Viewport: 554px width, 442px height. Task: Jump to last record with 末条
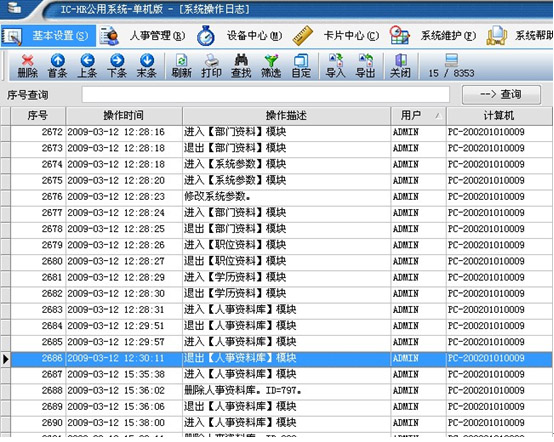147,66
